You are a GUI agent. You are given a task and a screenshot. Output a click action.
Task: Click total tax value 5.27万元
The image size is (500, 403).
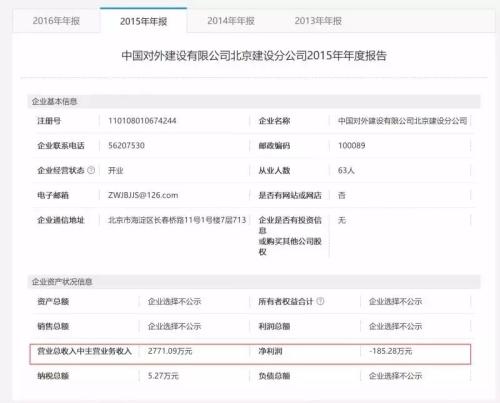pyautogui.click(x=163, y=376)
